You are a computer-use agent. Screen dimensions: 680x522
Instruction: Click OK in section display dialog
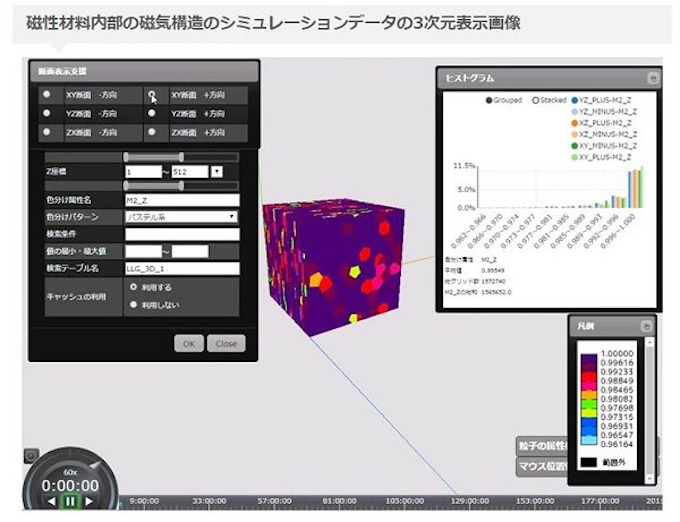188,343
